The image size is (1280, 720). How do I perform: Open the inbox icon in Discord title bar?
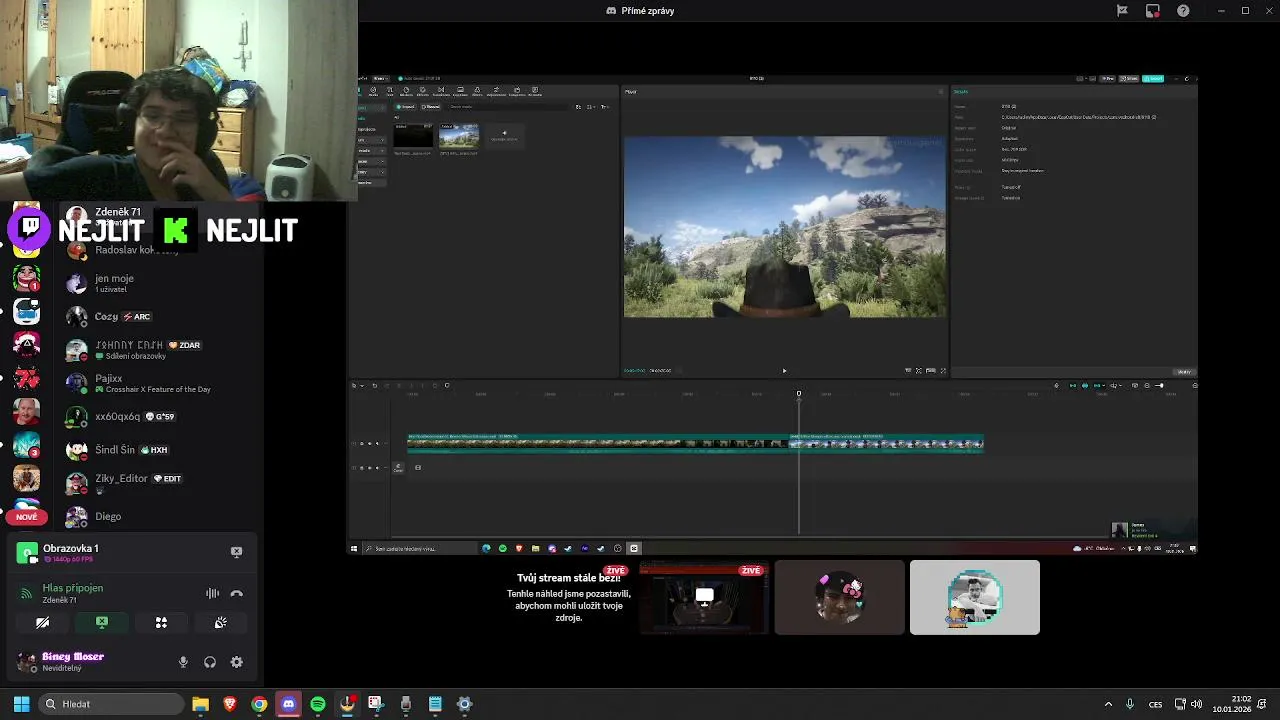tap(1152, 10)
